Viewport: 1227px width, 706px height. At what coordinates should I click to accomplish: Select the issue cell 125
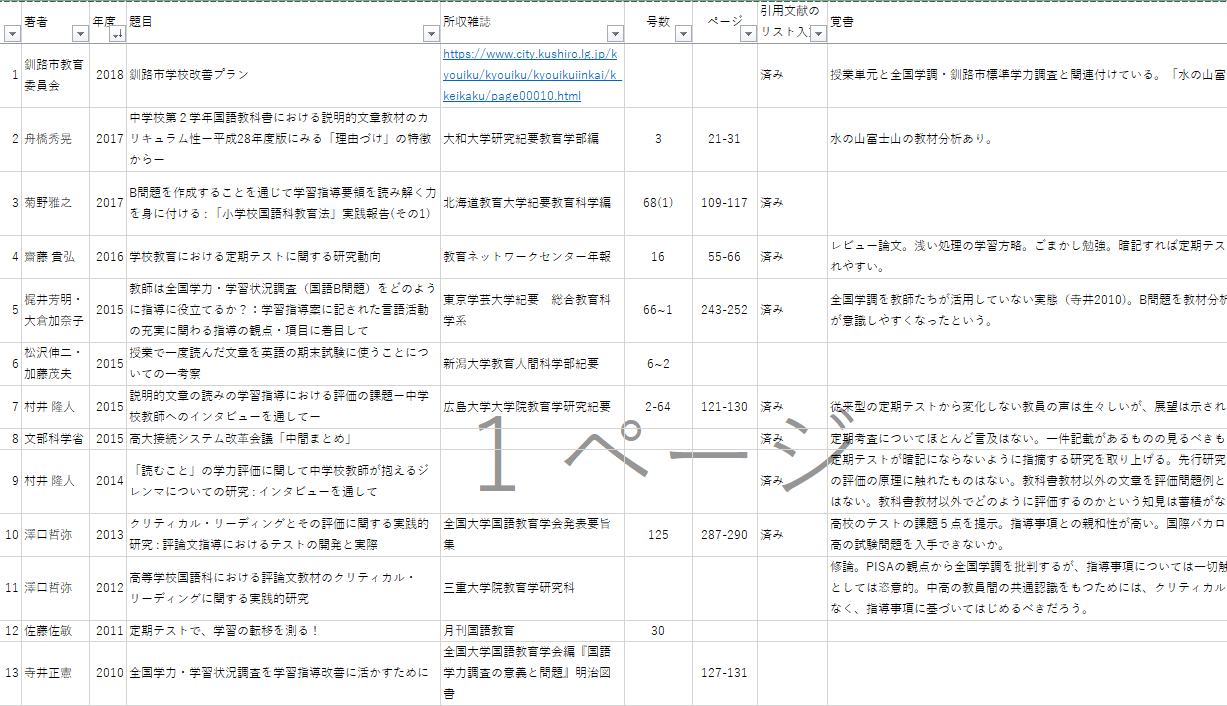(658, 535)
